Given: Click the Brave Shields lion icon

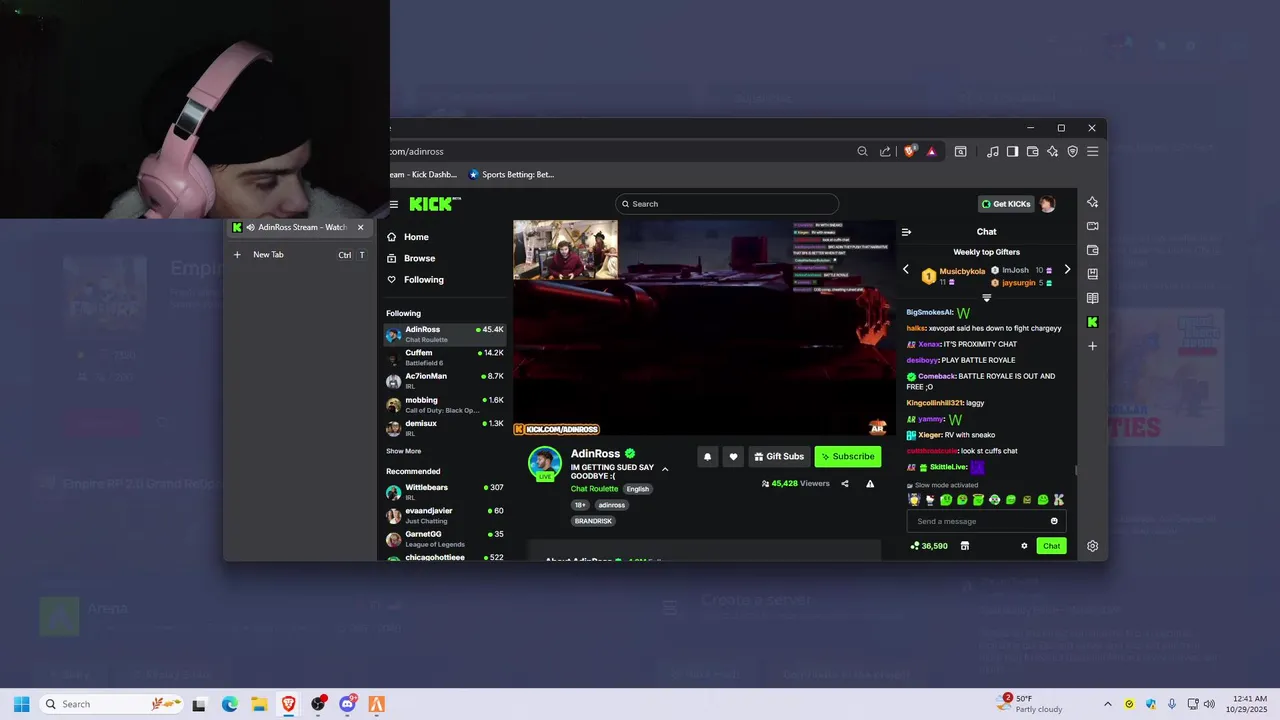Looking at the screenshot, I should (910, 151).
